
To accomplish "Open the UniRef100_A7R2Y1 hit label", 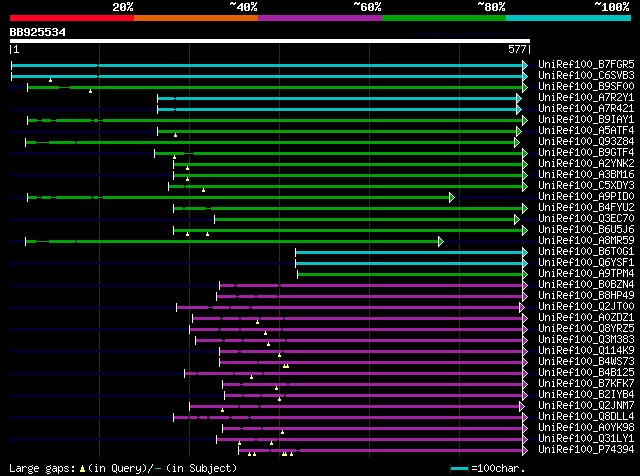I will [x=586, y=98].
